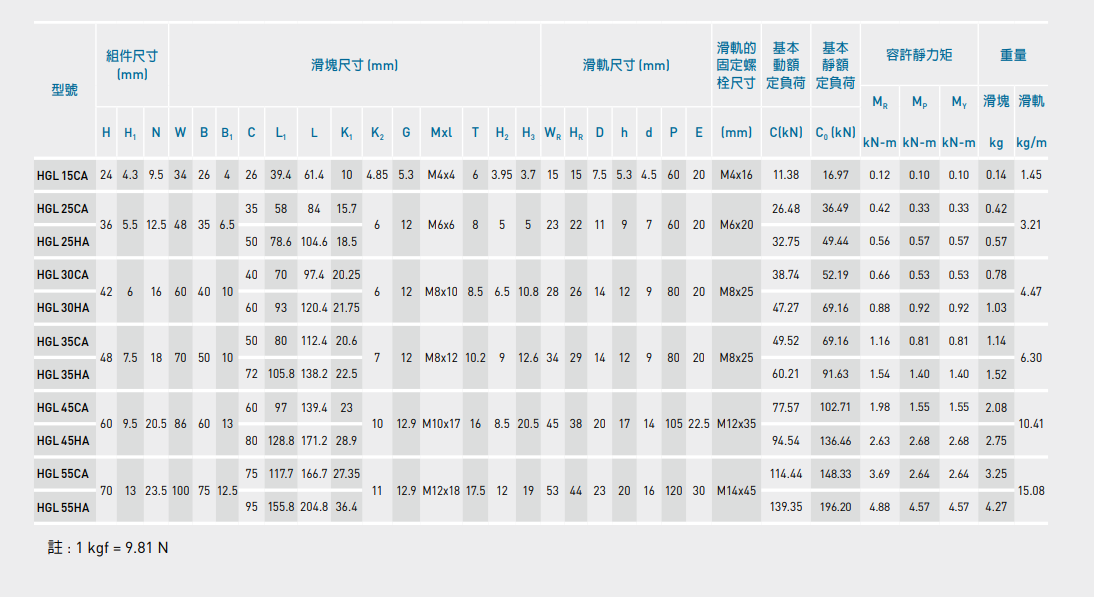Click the 基本動額定負荷 header
The image size is (1094, 597).
pyautogui.click(x=786, y=65)
